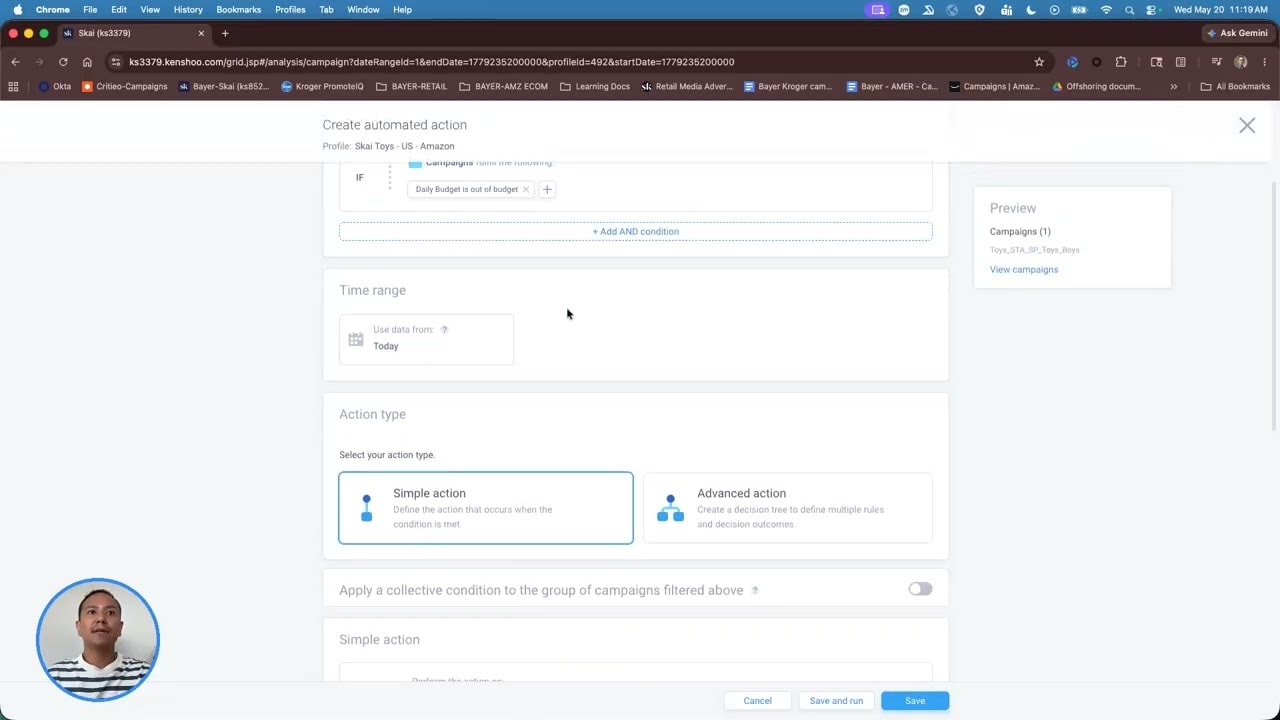Open Chrome home page

(87, 62)
